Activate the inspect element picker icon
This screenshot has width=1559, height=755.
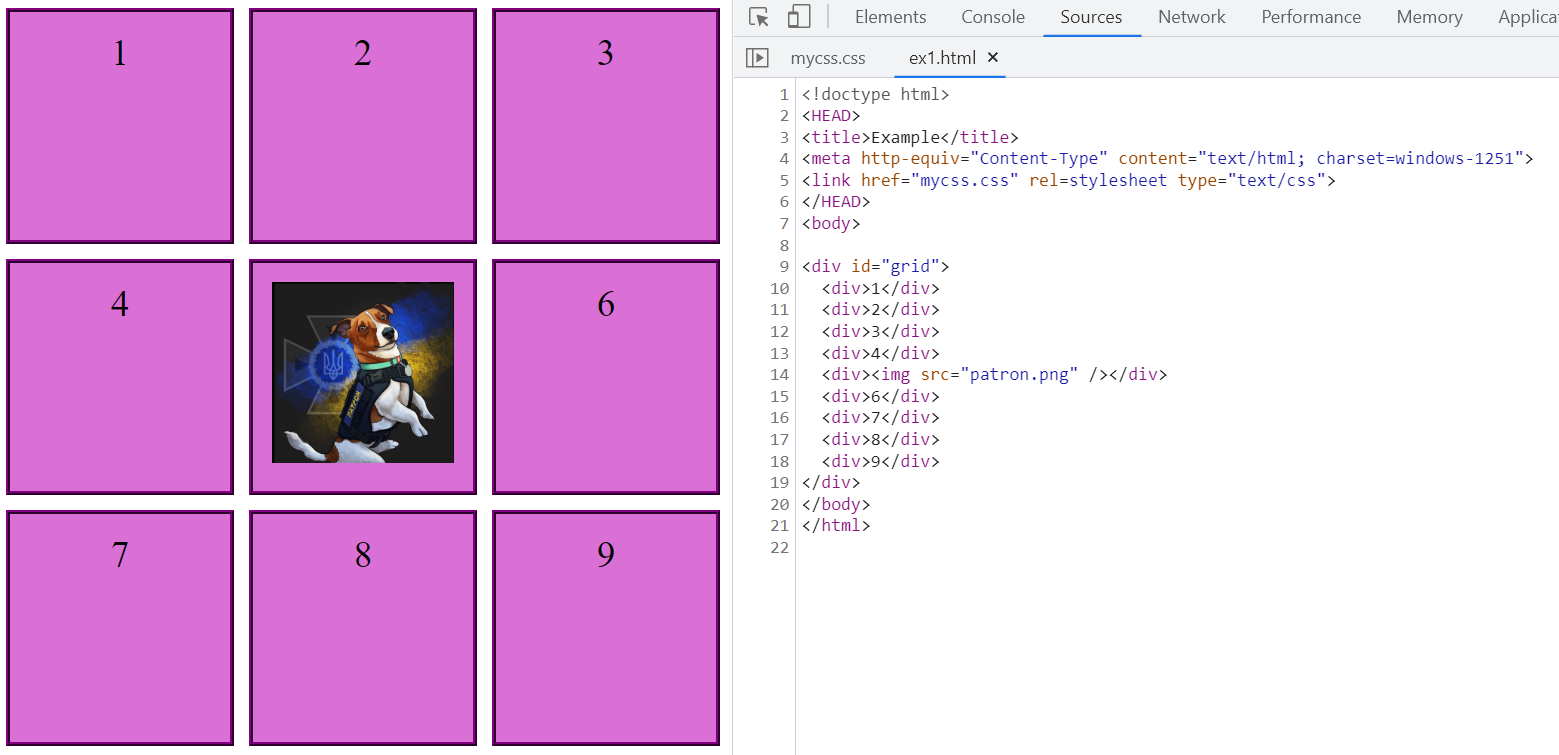[x=759, y=17]
